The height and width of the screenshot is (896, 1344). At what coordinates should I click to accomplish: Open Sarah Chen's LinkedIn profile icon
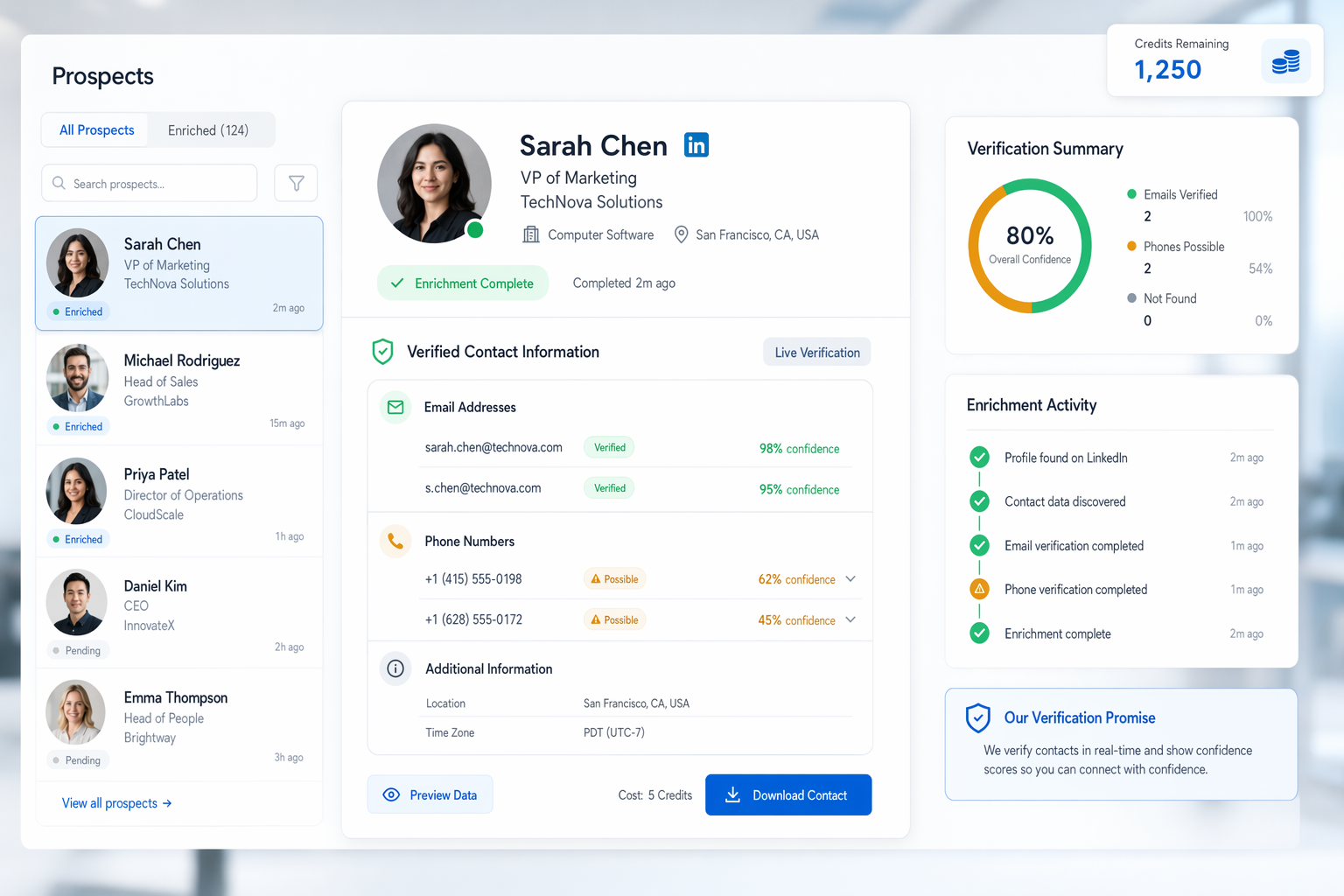(x=696, y=144)
